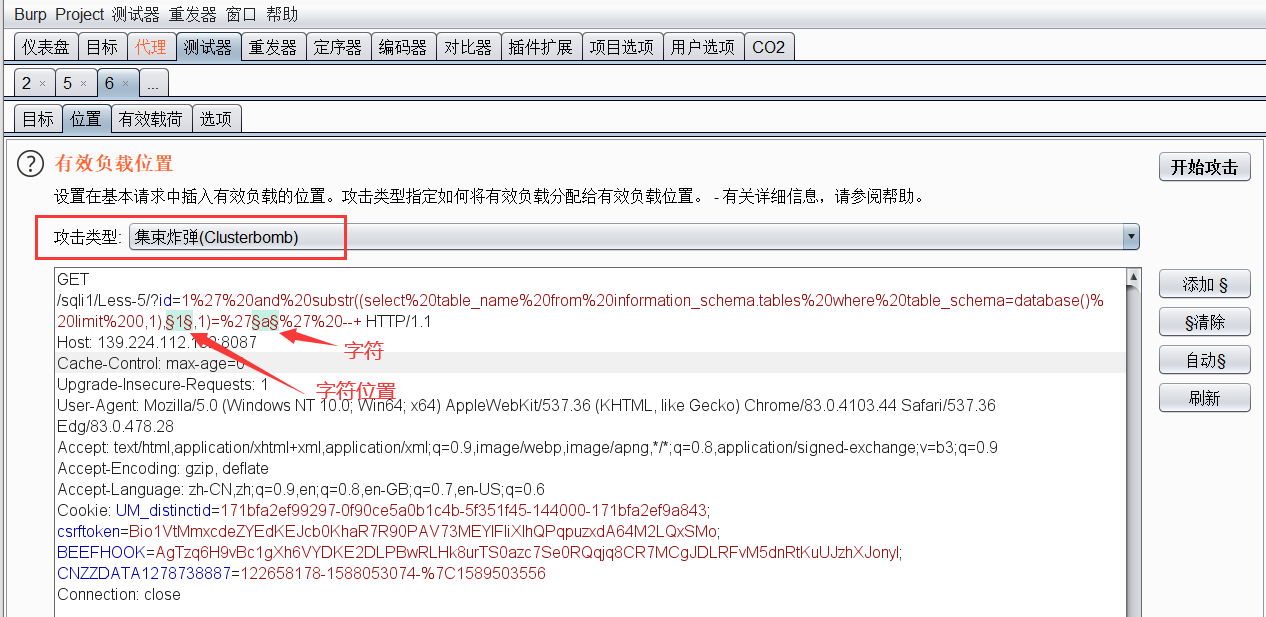Open the 帮助 menu
Viewport: 1266px width, 617px height.
282,14
